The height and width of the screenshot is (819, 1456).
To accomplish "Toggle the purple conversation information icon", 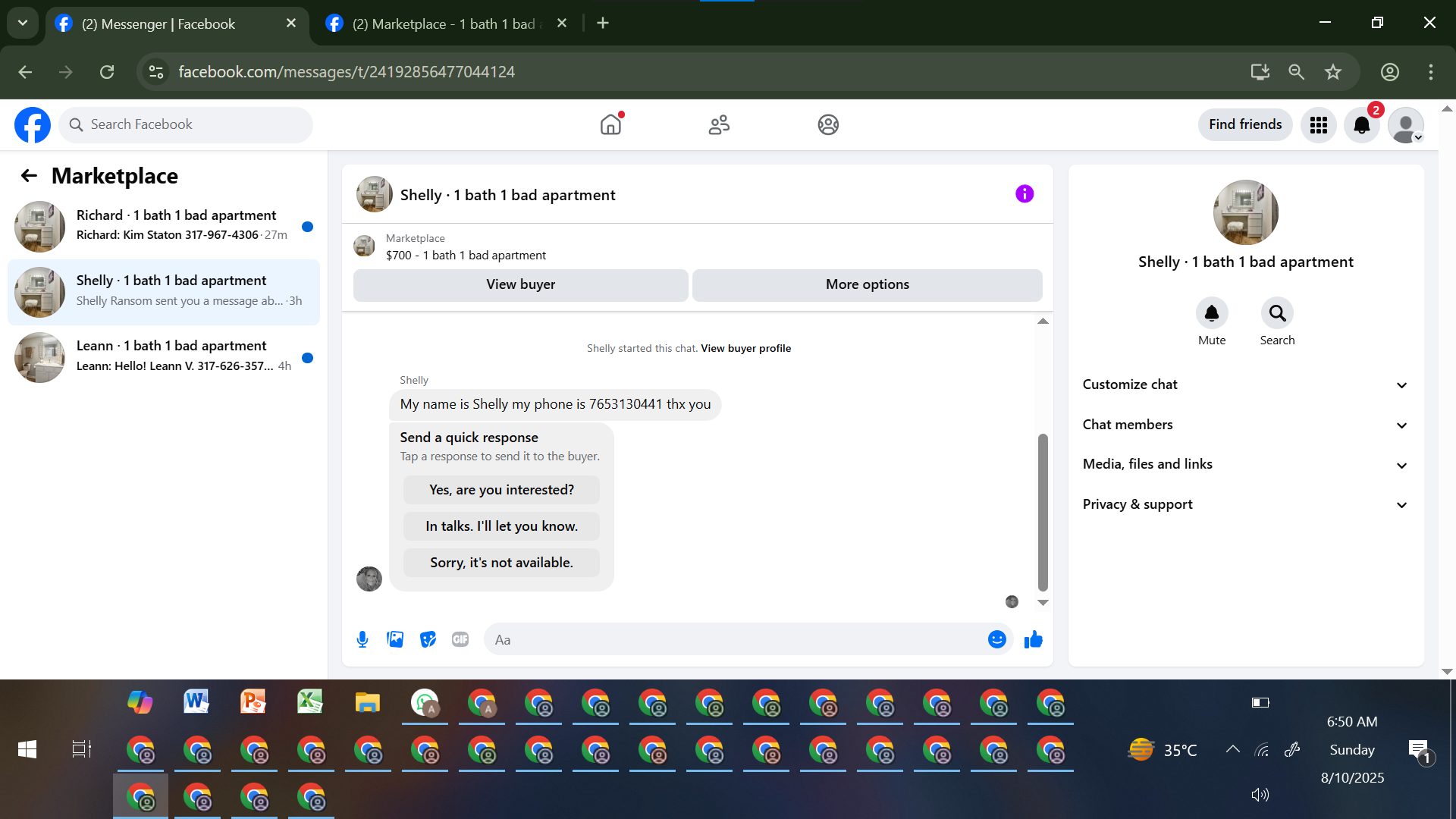I will point(1025,194).
